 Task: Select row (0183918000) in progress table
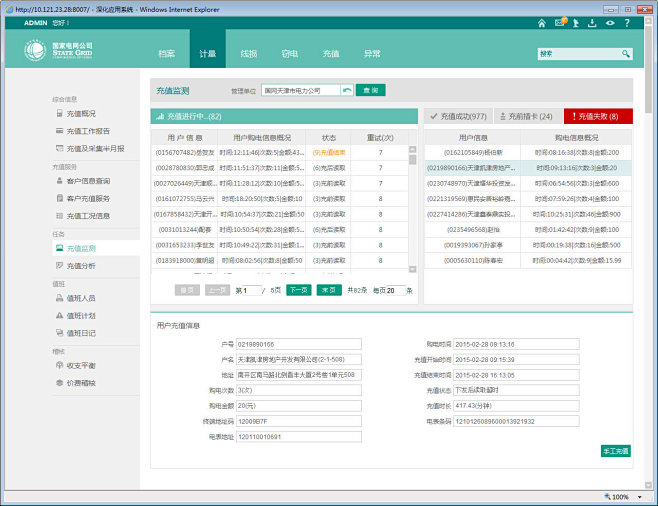(279, 261)
